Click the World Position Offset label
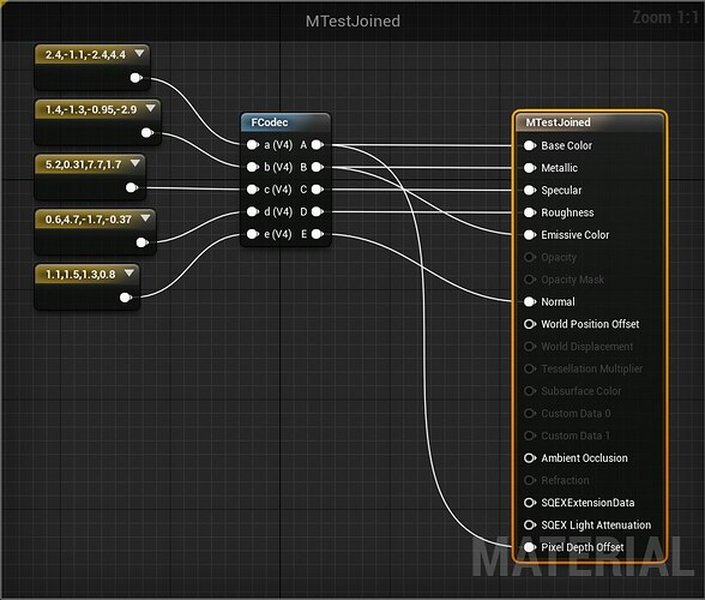705x600 pixels. [x=590, y=324]
